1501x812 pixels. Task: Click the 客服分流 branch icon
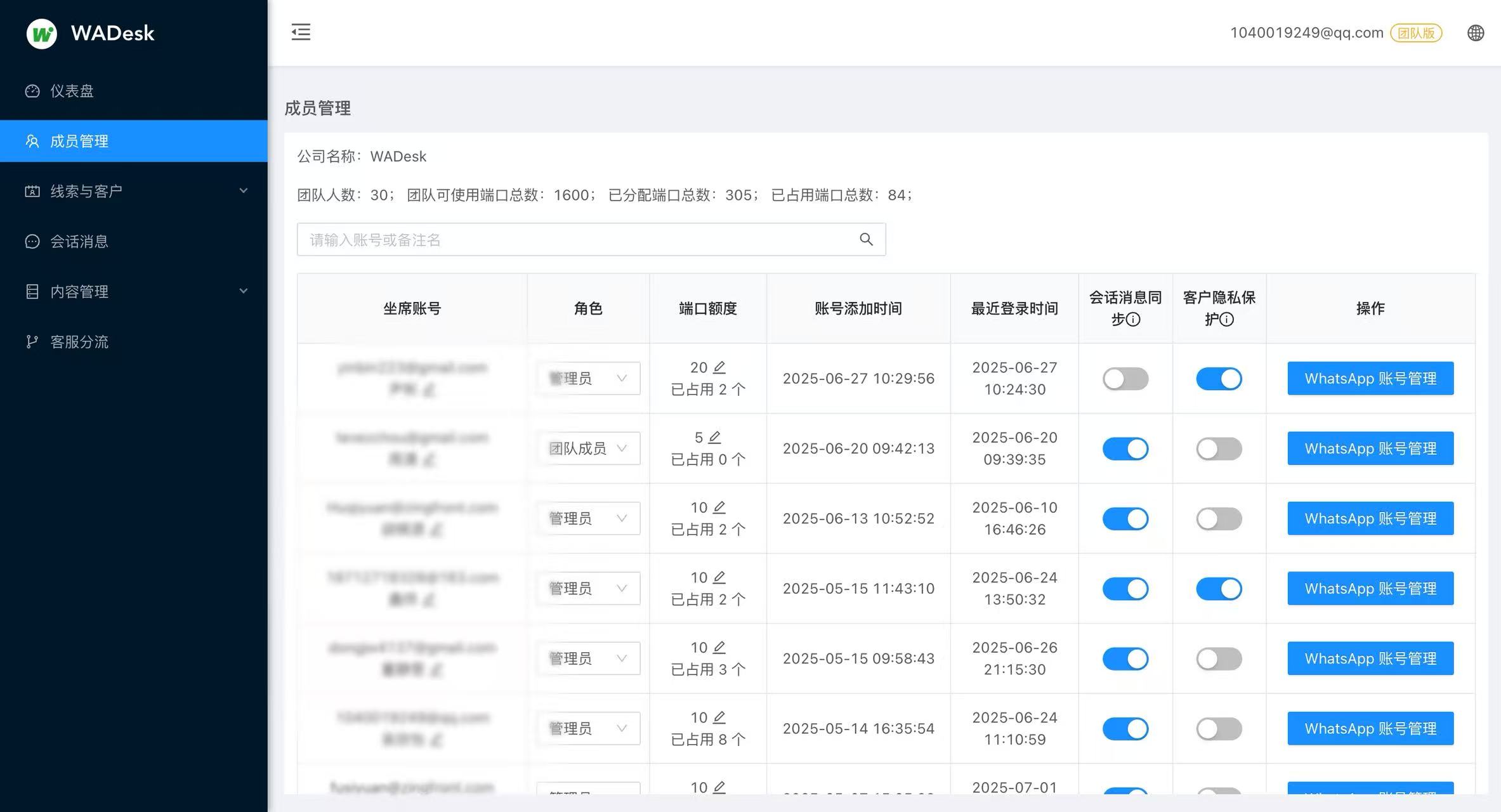click(x=32, y=341)
